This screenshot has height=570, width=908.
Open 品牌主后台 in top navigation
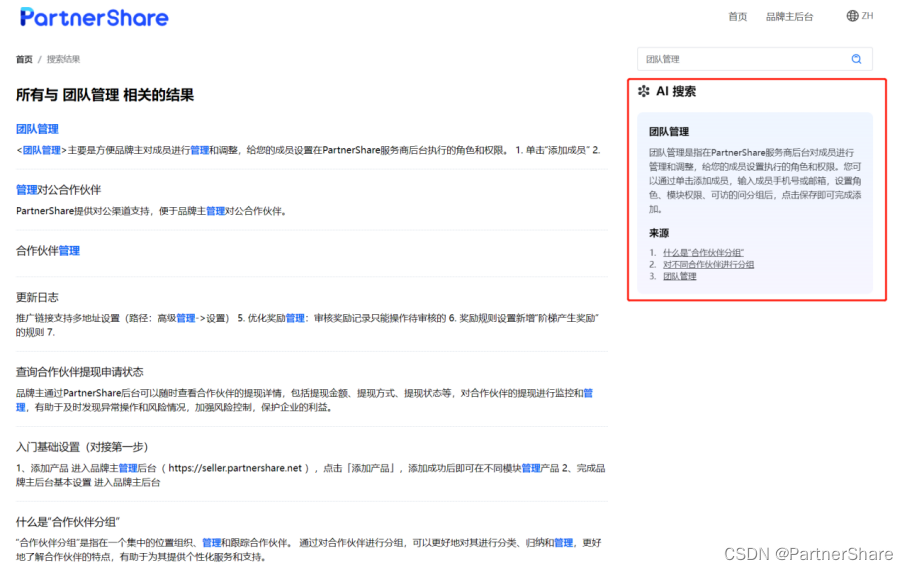pos(789,17)
